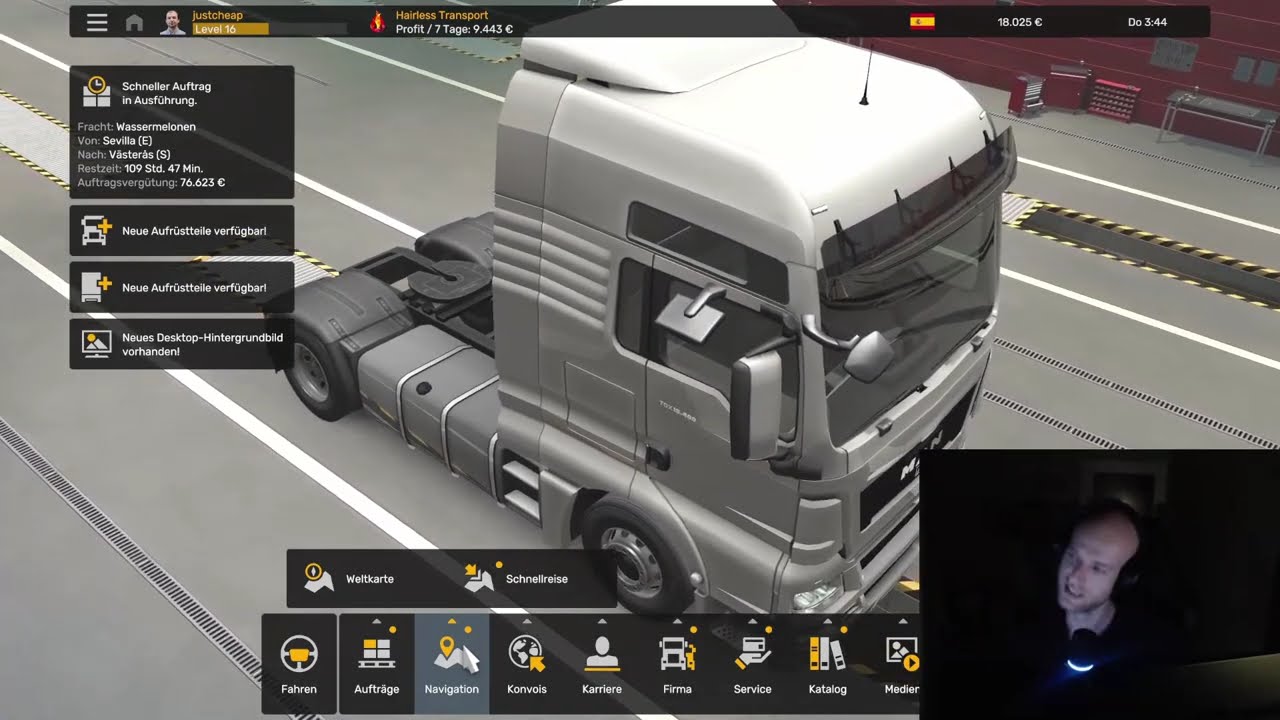
Task: Click the Fracht: Wassermelonen line
Action: tap(137, 127)
